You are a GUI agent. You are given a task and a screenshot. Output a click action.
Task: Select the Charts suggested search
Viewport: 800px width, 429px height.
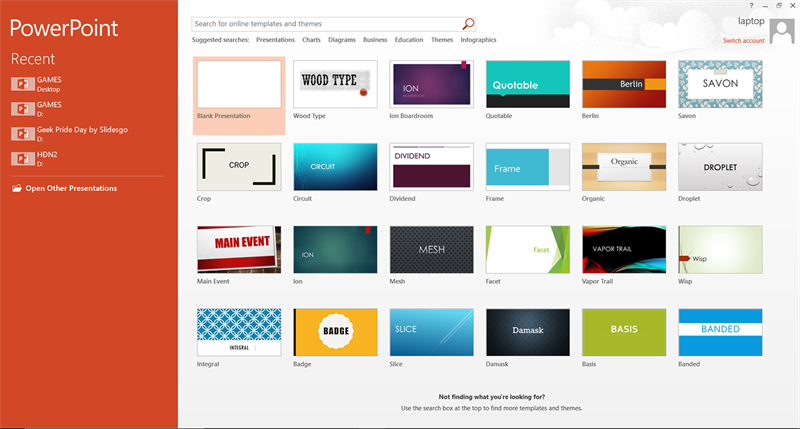click(311, 40)
